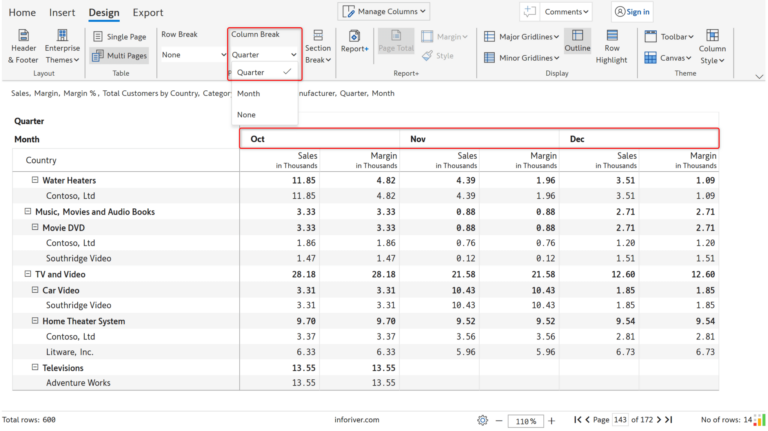The image size is (768, 431).
Task: Open the Column Break Quarter dropdown
Action: pyautogui.click(x=264, y=55)
